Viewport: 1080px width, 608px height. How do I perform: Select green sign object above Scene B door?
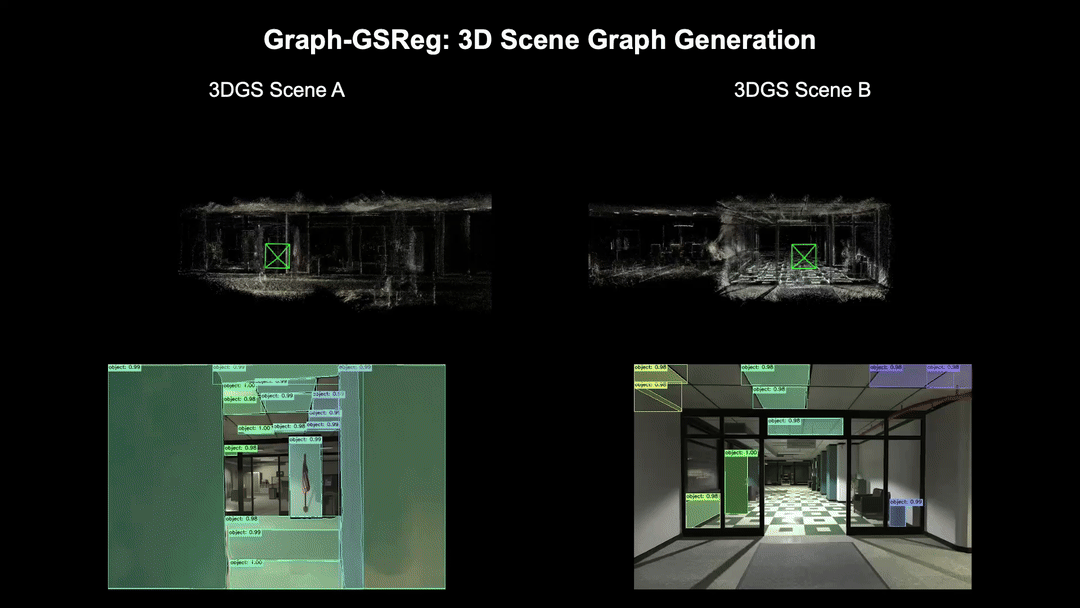[x=805, y=426]
